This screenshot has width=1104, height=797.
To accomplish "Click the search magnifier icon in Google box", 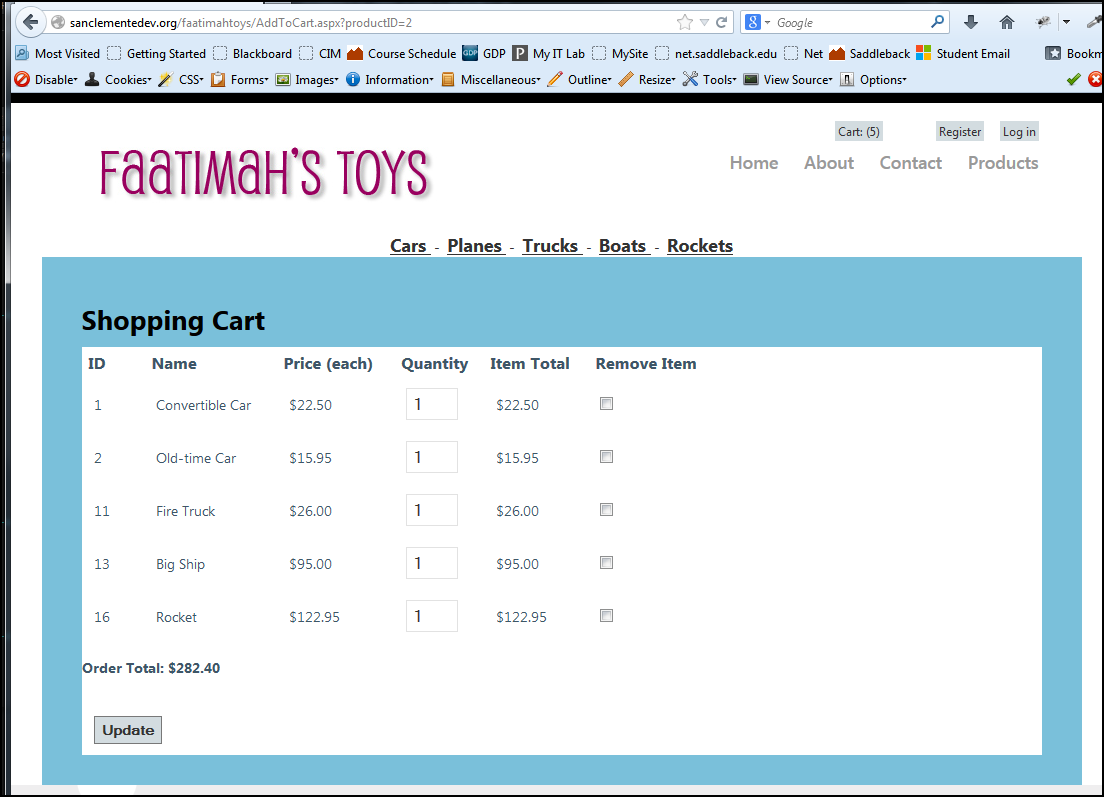I will coord(938,21).
